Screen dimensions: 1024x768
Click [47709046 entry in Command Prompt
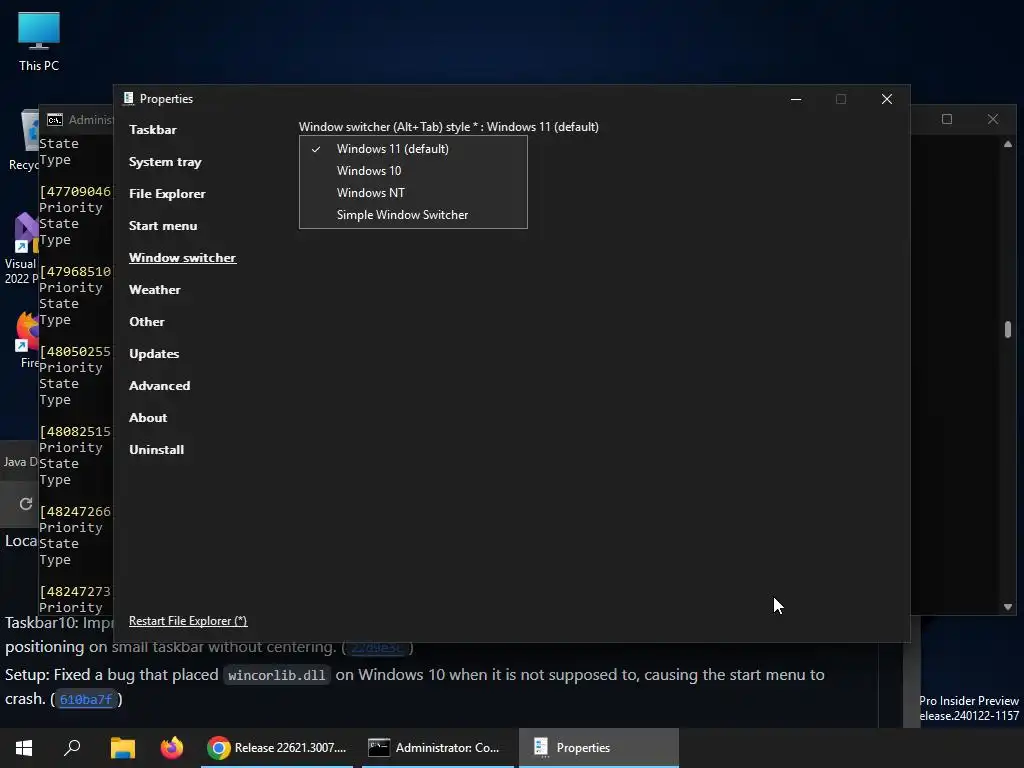(x=75, y=191)
